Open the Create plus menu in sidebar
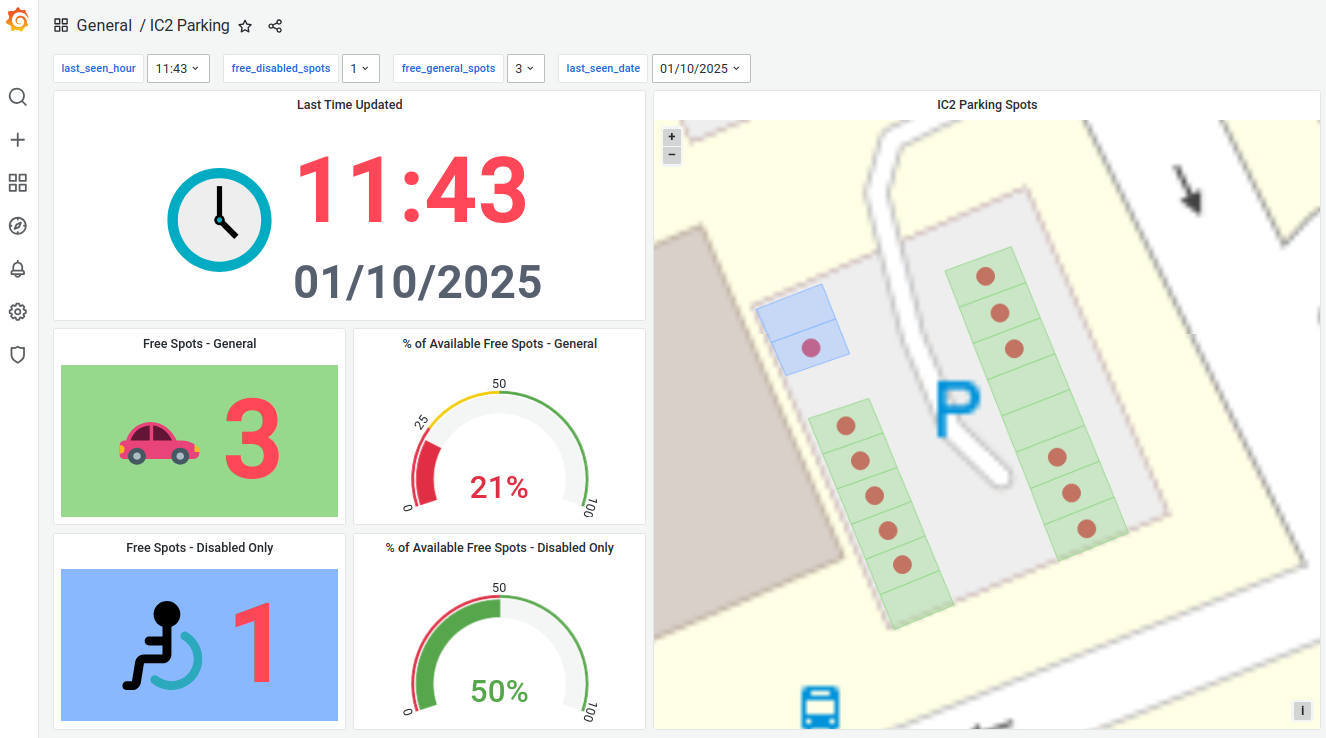This screenshot has width=1326, height=738. click(x=17, y=140)
